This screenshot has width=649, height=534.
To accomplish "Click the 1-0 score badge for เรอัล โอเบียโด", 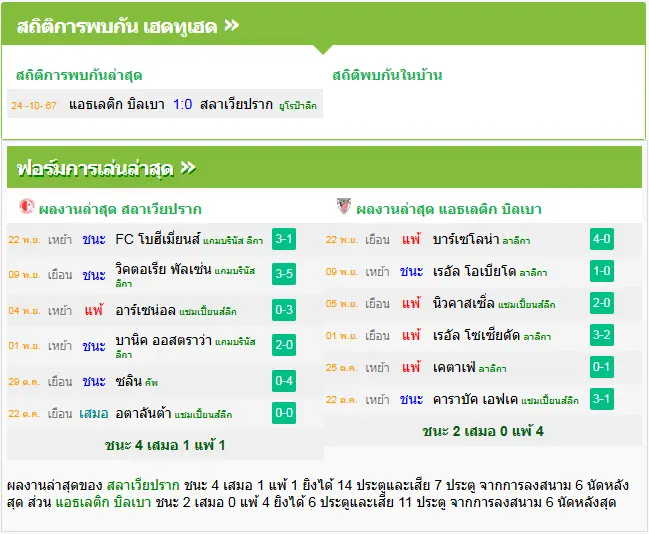I will [x=602, y=271].
